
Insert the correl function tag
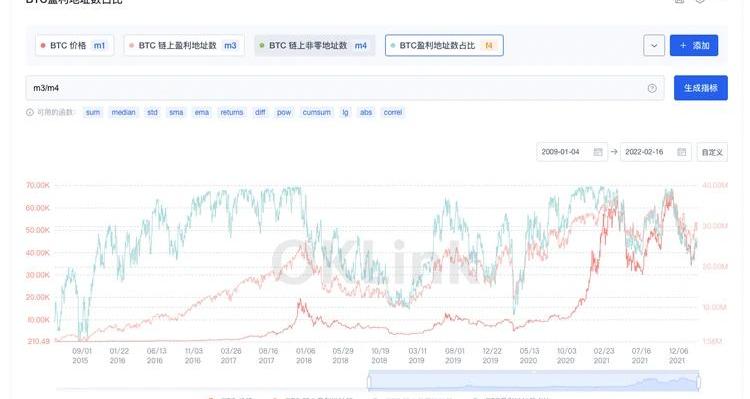[393, 112]
